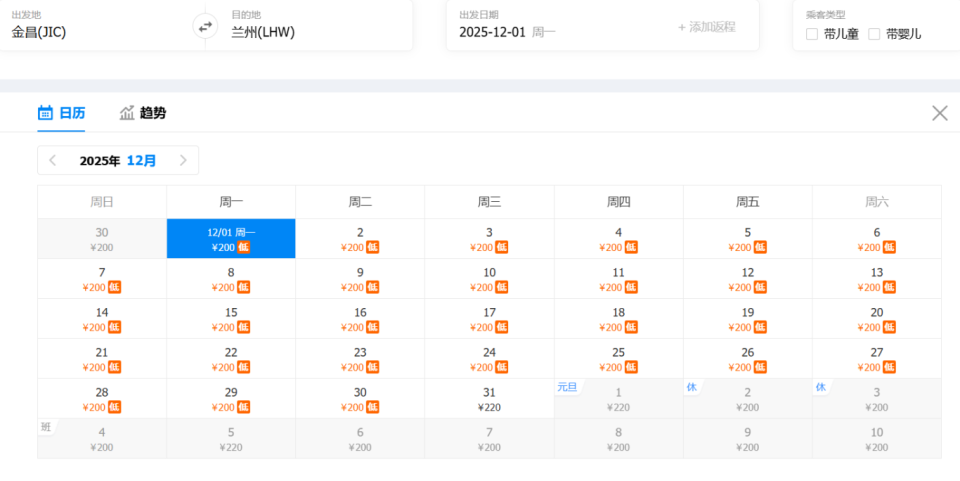The width and height of the screenshot is (960, 481).
Task: Click the 元旦 holiday tag
Action: coord(567,387)
